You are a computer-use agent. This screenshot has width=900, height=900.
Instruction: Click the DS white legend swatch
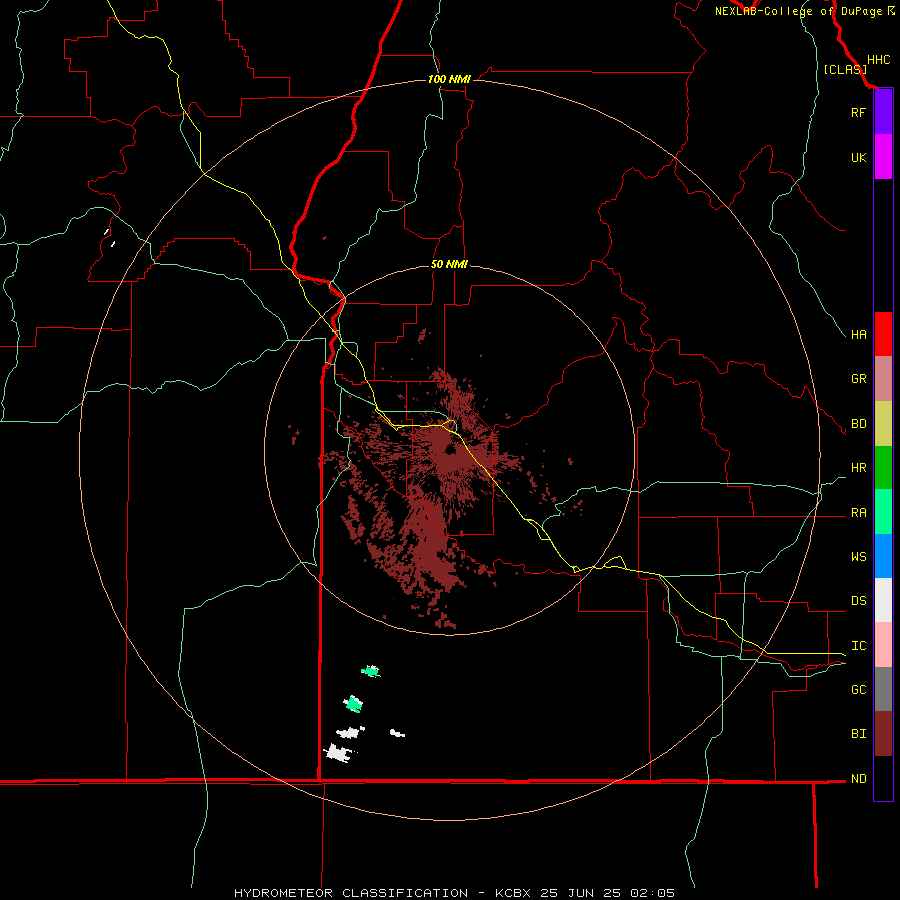pos(883,600)
